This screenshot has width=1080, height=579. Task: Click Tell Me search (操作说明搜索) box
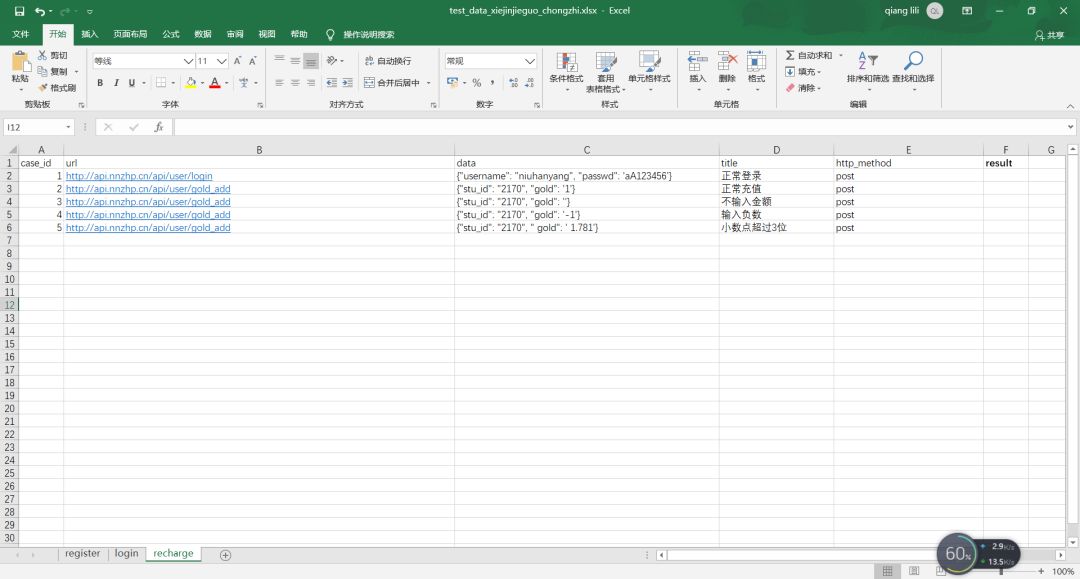coord(369,34)
